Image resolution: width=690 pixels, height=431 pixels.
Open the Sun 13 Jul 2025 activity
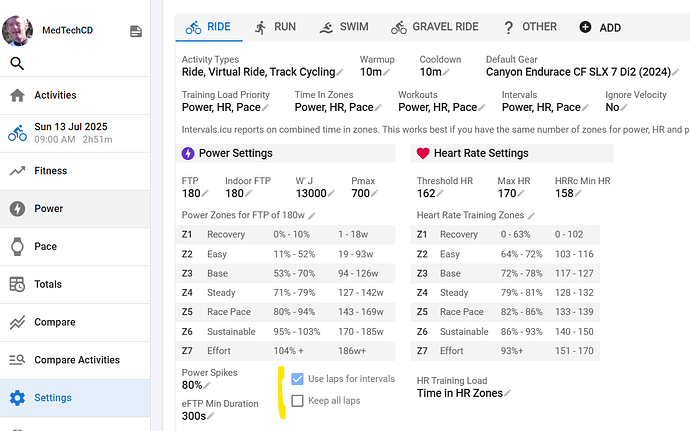point(70,133)
